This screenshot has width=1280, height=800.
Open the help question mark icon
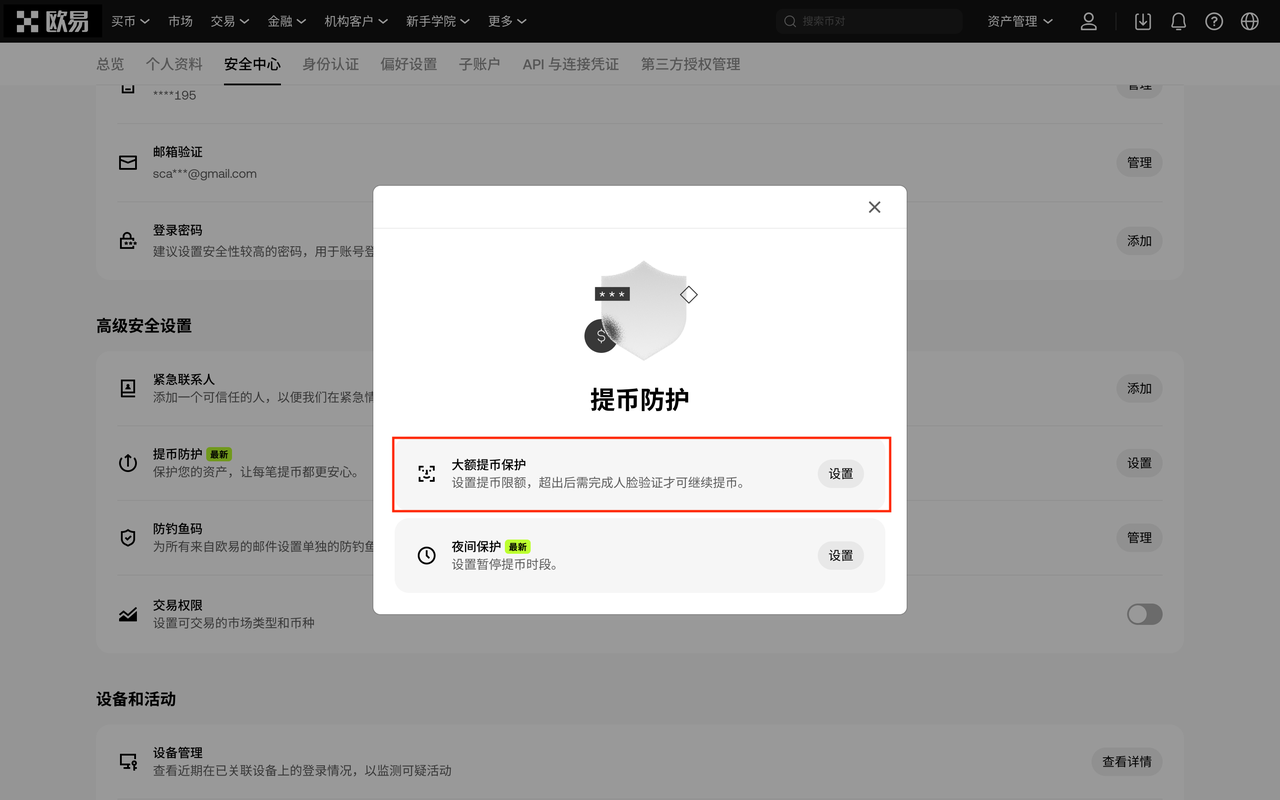(1214, 21)
